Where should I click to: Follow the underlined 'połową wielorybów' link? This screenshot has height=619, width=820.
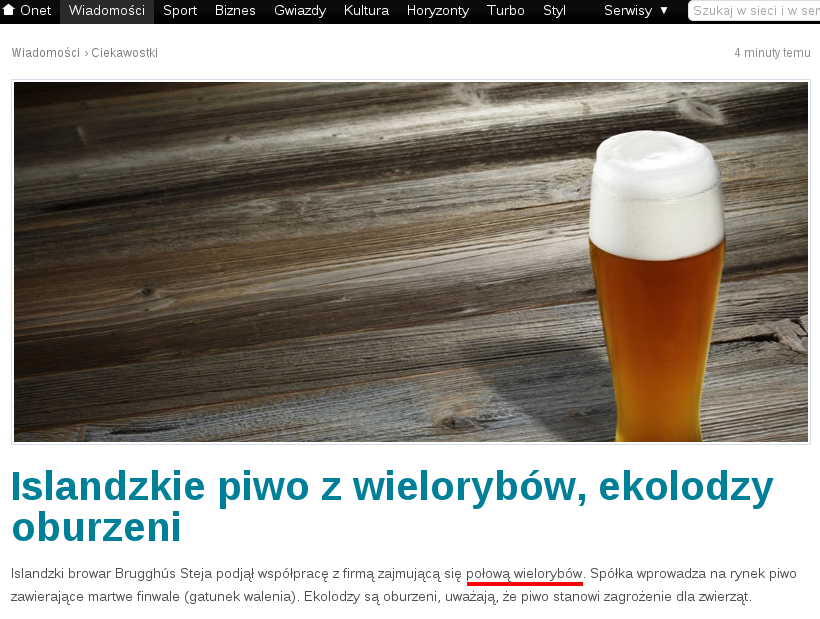524,574
